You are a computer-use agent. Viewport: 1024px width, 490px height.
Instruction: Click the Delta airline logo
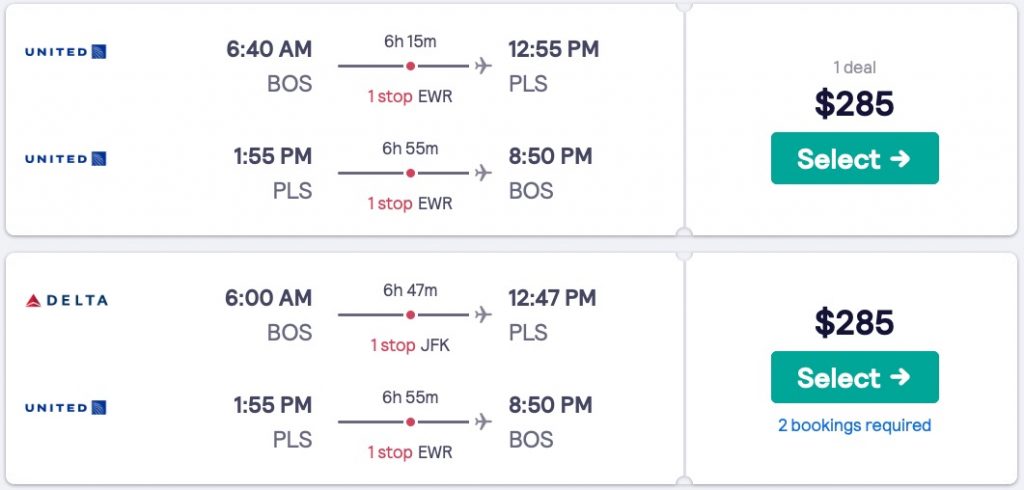pyautogui.click(x=66, y=300)
